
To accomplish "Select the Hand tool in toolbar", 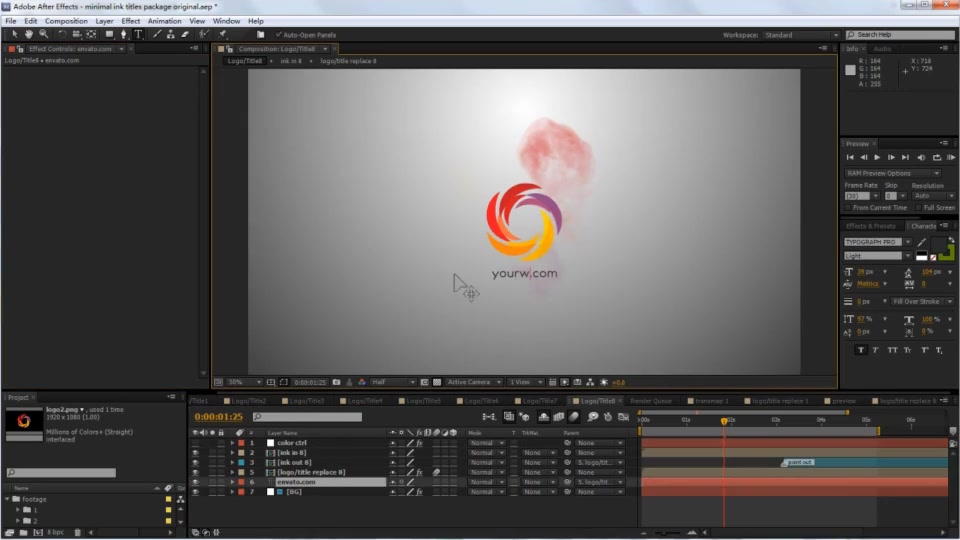I will click(28, 34).
